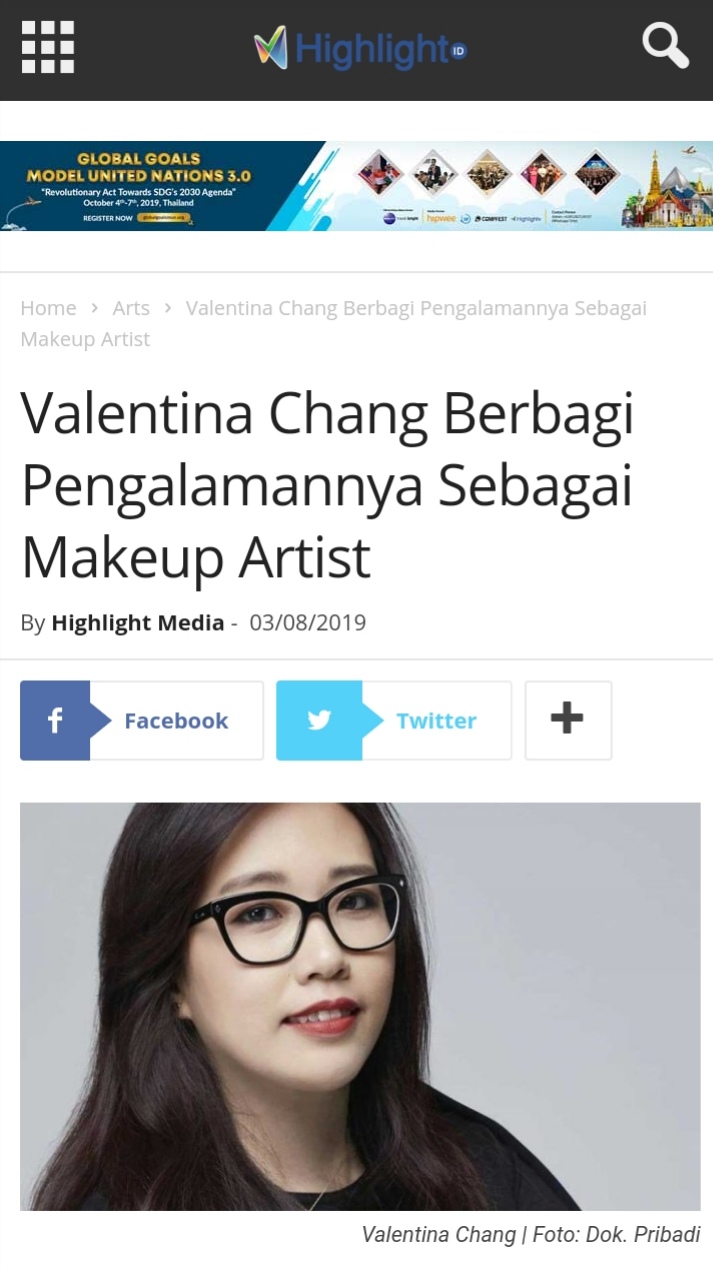Share article via Twitter label
Viewport: 713px width, 1267px height.
436,721
